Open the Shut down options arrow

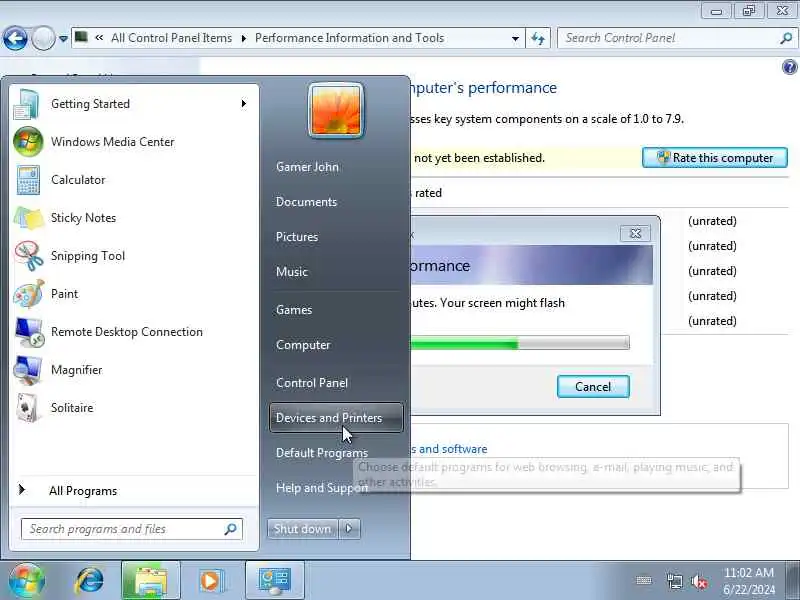pyautogui.click(x=349, y=529)
